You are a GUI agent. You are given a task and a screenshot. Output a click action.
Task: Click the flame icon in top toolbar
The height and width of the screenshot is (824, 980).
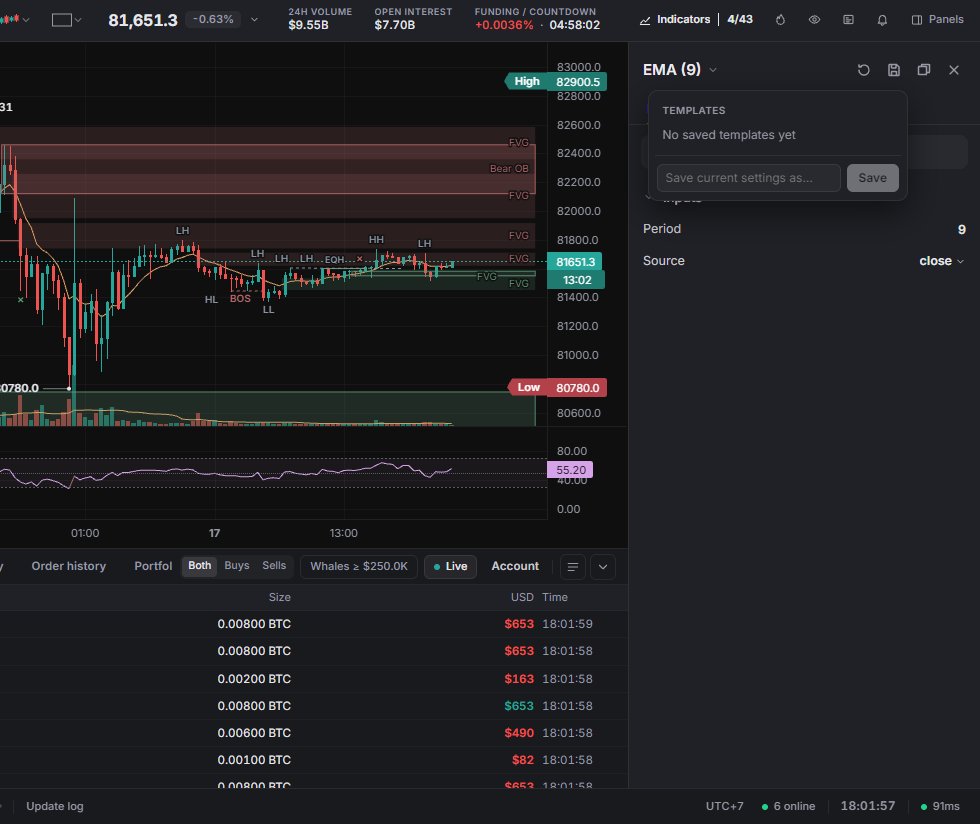point(781,20)
